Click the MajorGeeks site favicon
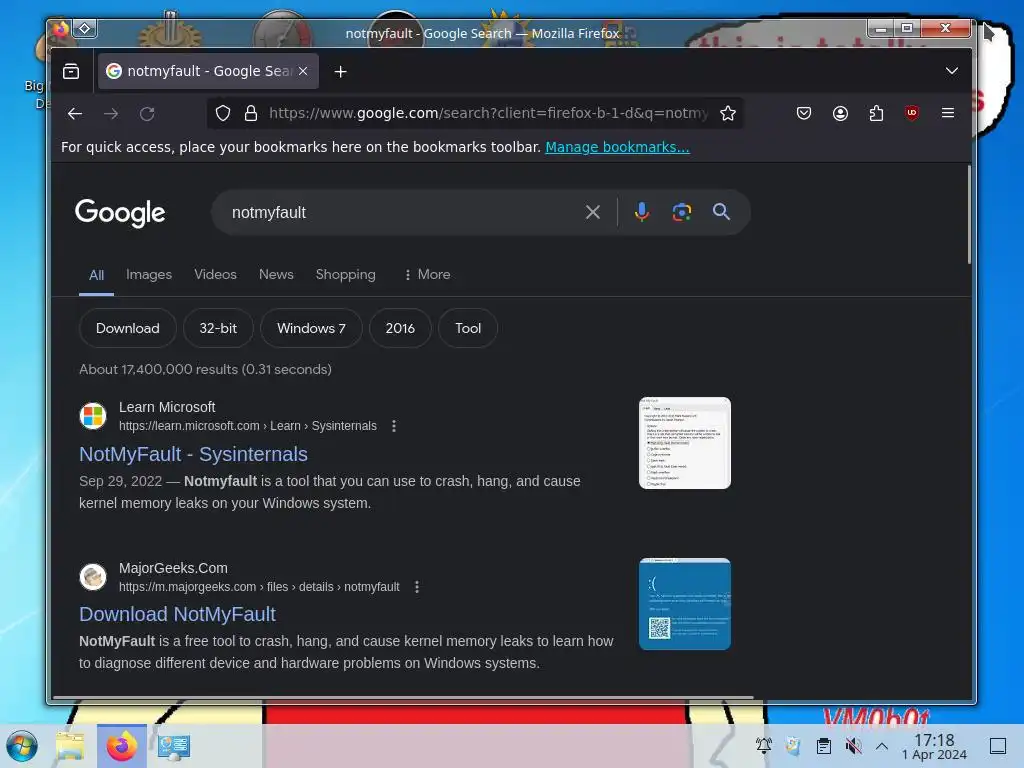Screen dimensions: 1024x768 93,577
